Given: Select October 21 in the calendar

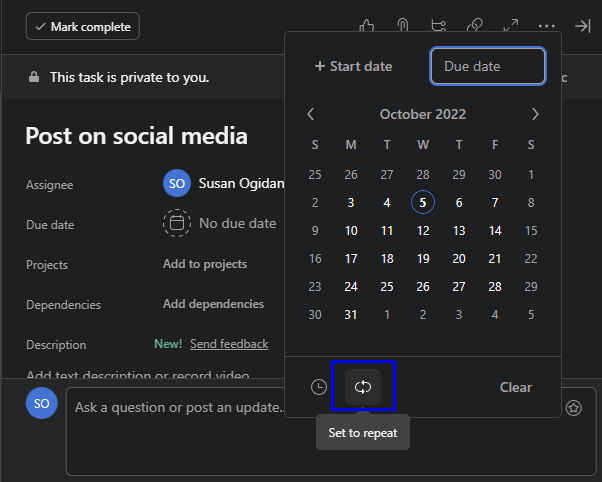Looking at the screenshot, I should point(495,258).
